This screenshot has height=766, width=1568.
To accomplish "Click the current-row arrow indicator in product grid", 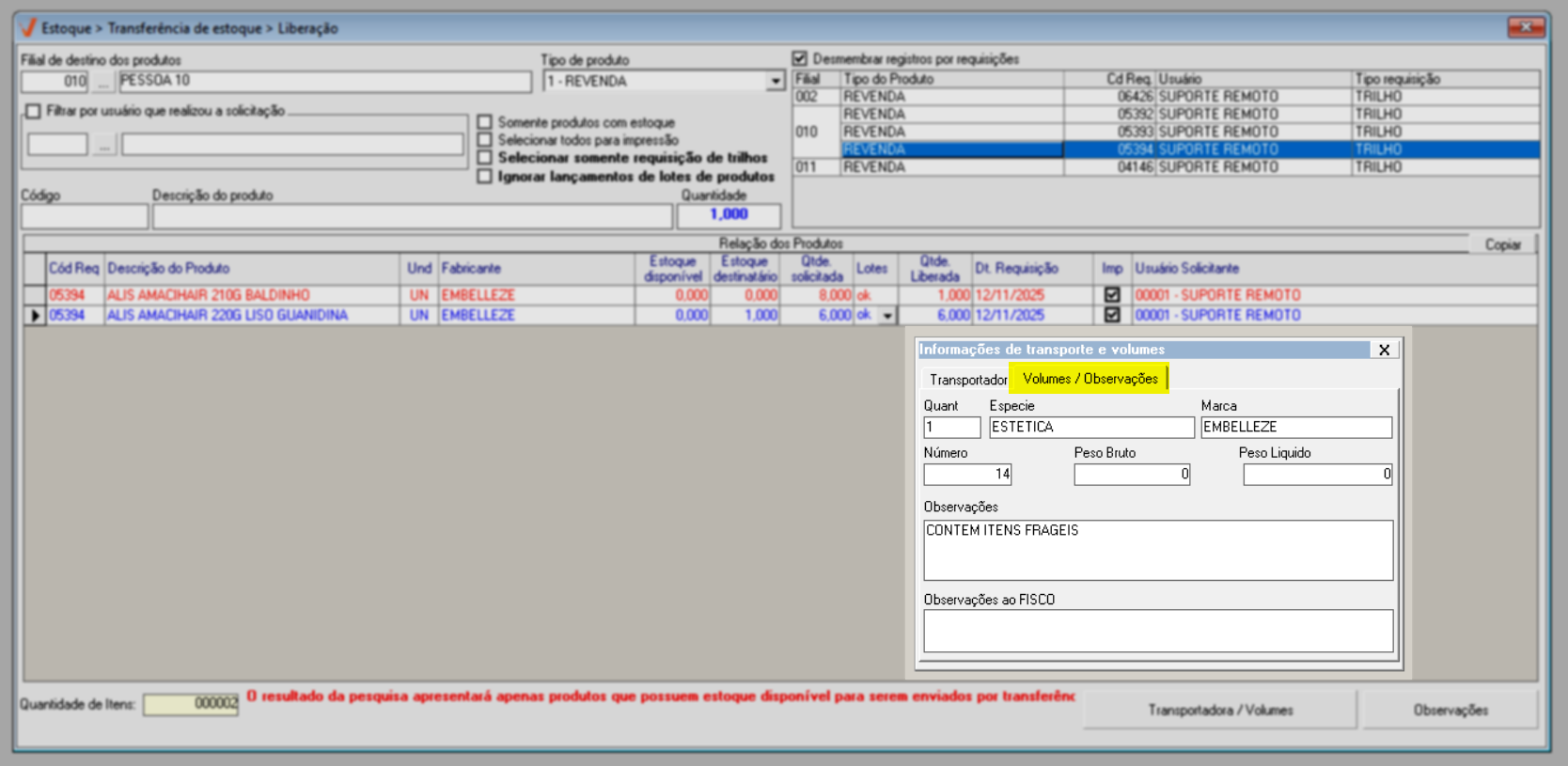I will [35, 316].
